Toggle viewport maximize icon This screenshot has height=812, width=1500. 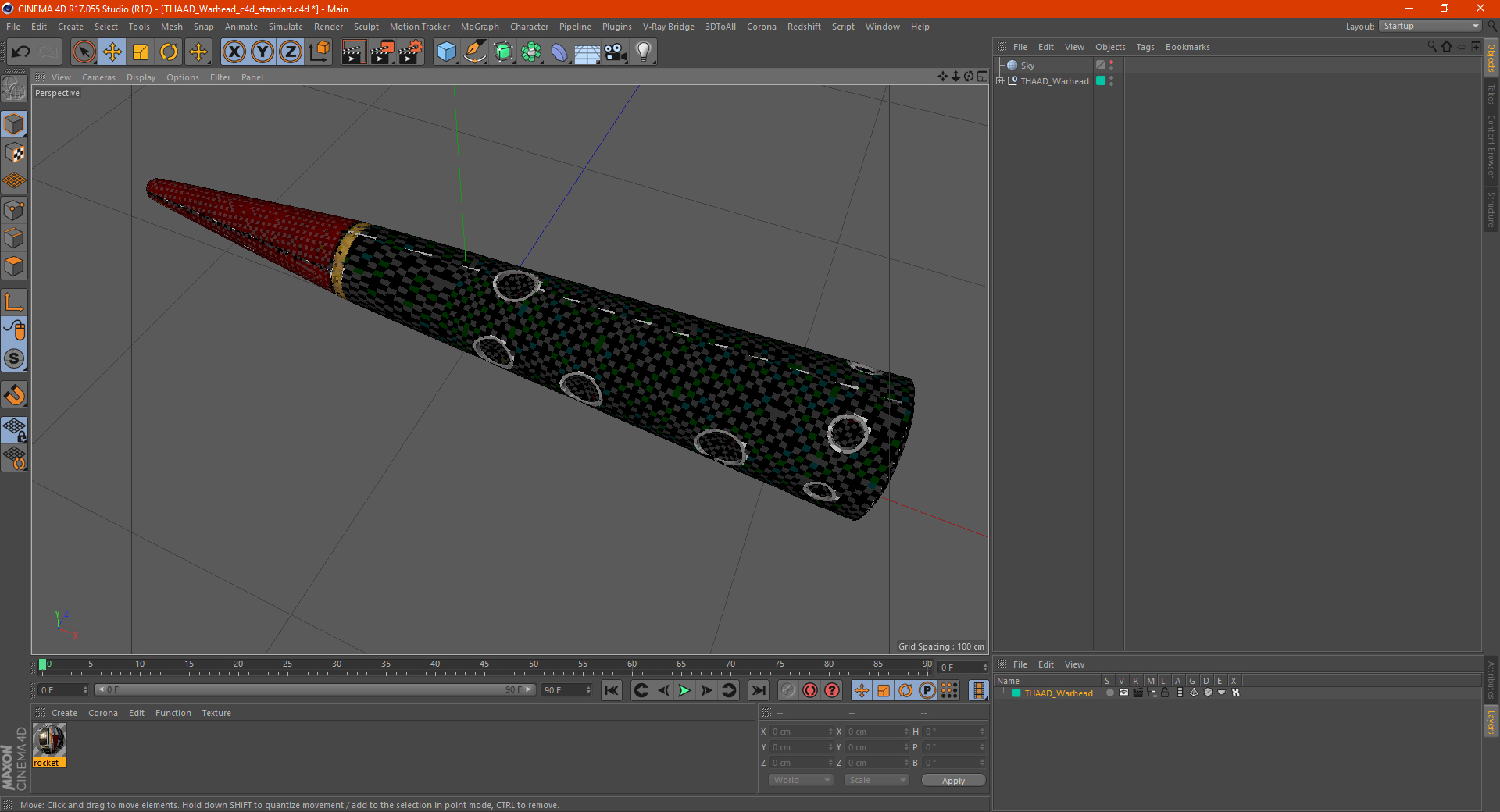pyautogui.click(x=982, y=77)
